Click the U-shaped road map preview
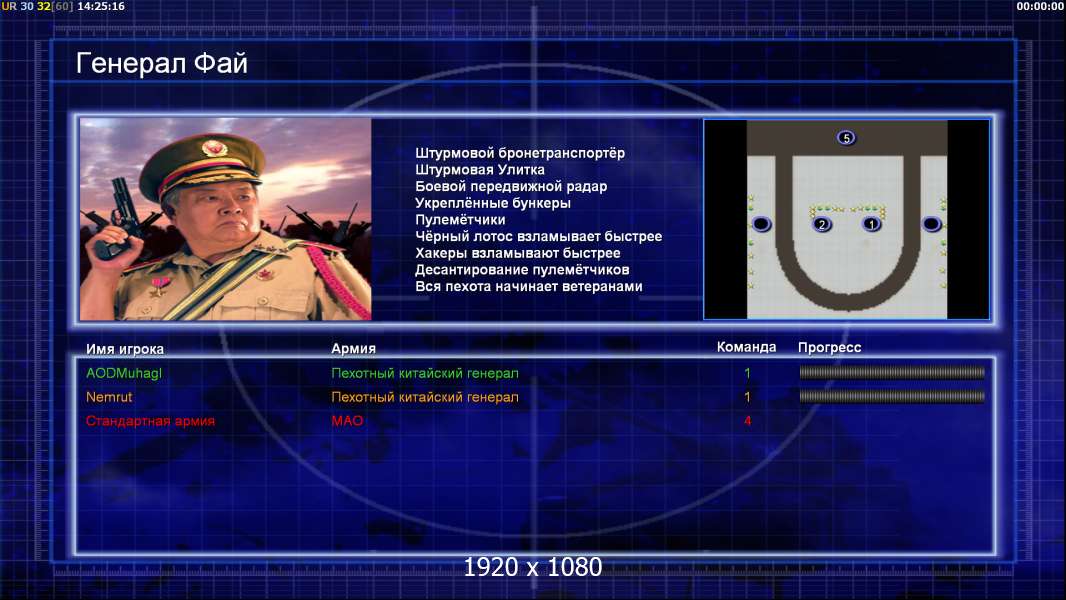Image resolution: width=1066 pixels, height=600 pixels. [846, 219]
